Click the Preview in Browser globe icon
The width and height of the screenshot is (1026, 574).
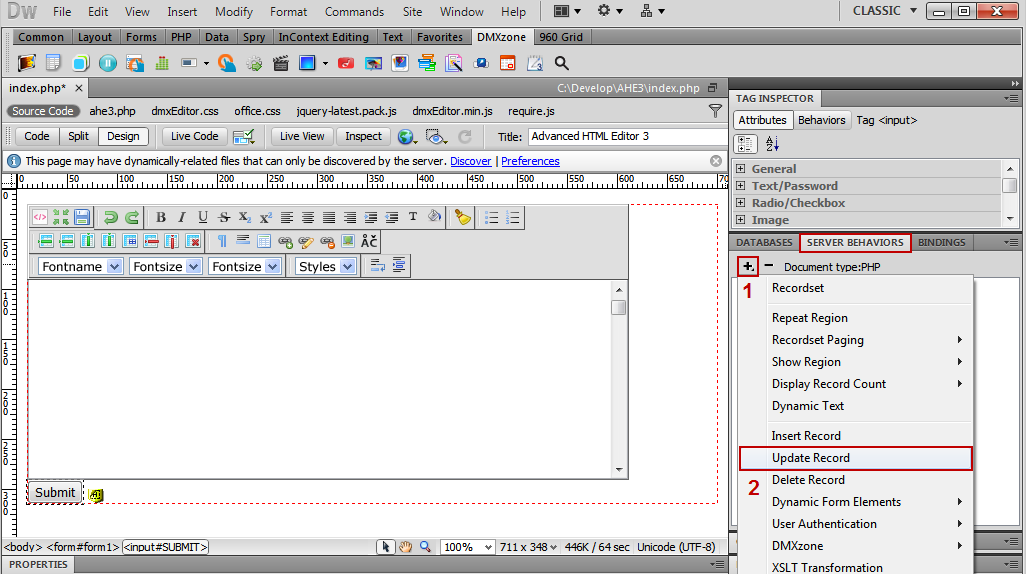407,136
